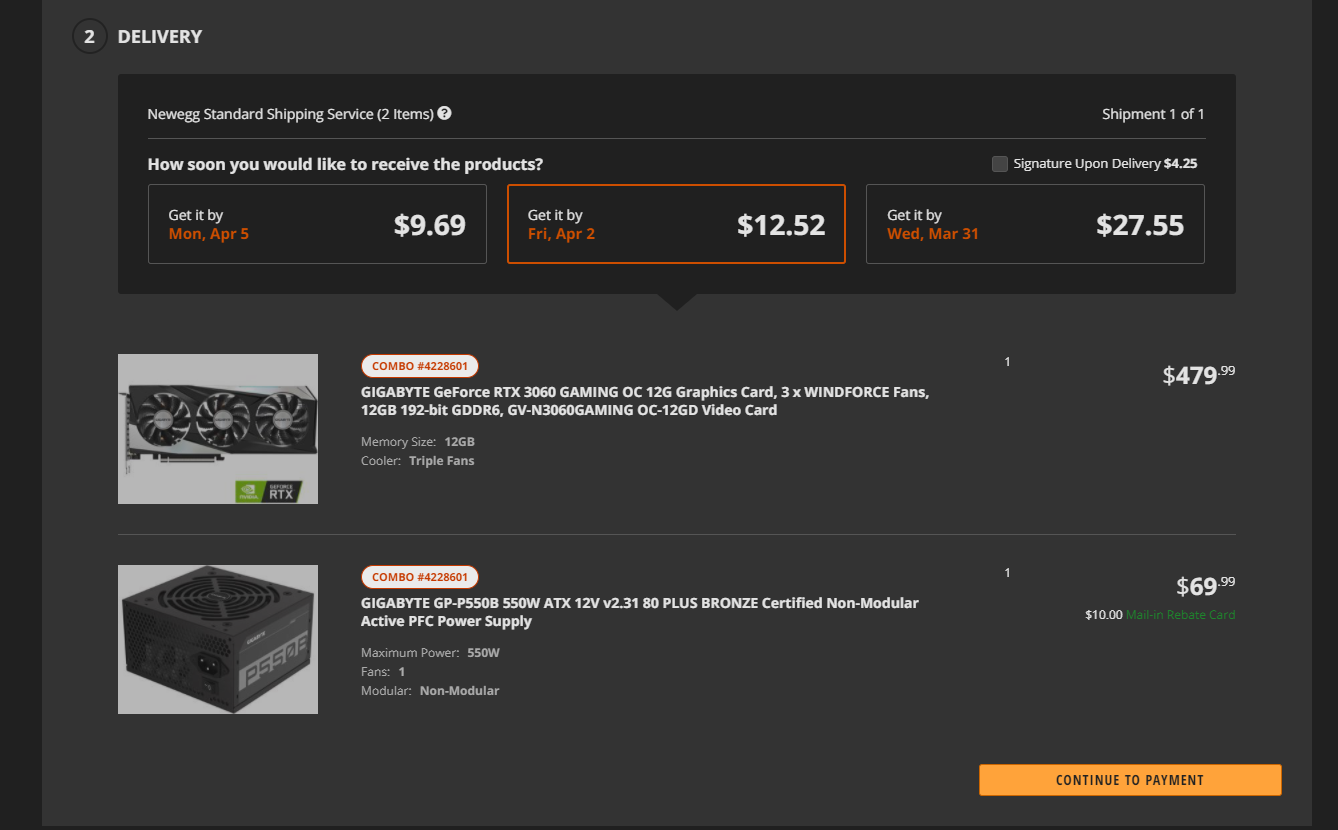Open the power supply product thumbnail
This screenshot has width=1338, height=830.
(218, 639)
